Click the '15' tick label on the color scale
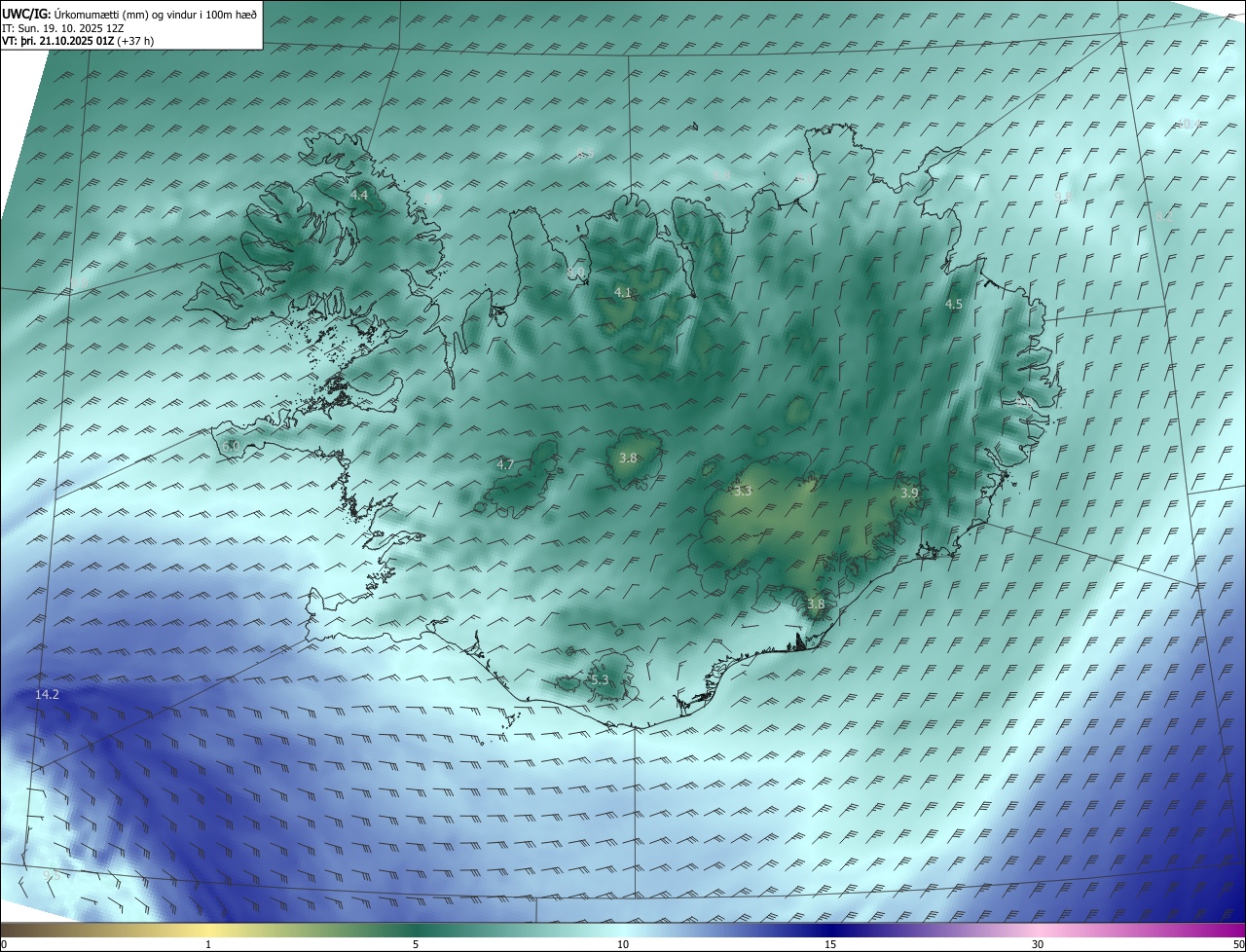 (x=830, y=944)
